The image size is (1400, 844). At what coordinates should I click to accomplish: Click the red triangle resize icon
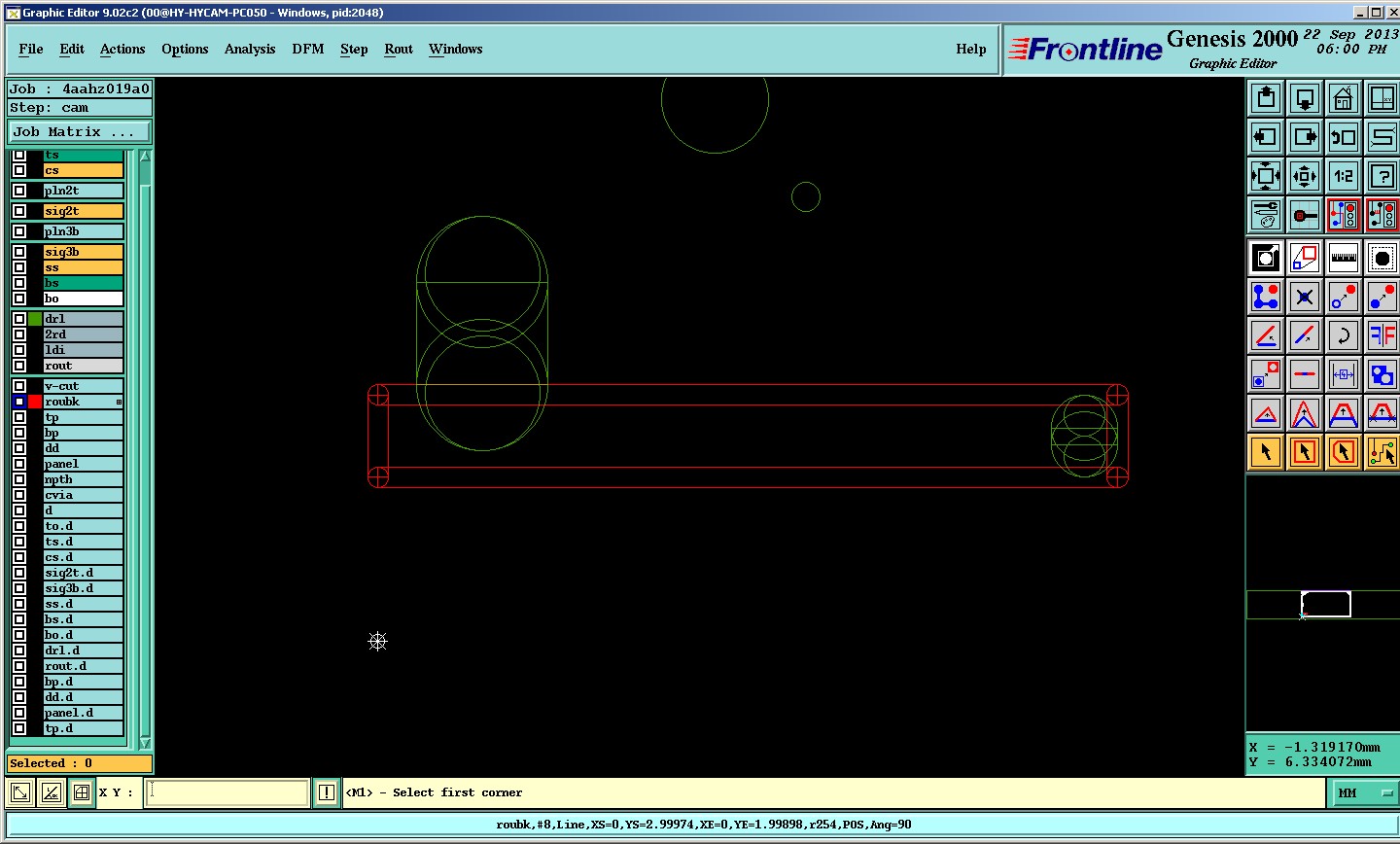click(x=1266, y=413)
